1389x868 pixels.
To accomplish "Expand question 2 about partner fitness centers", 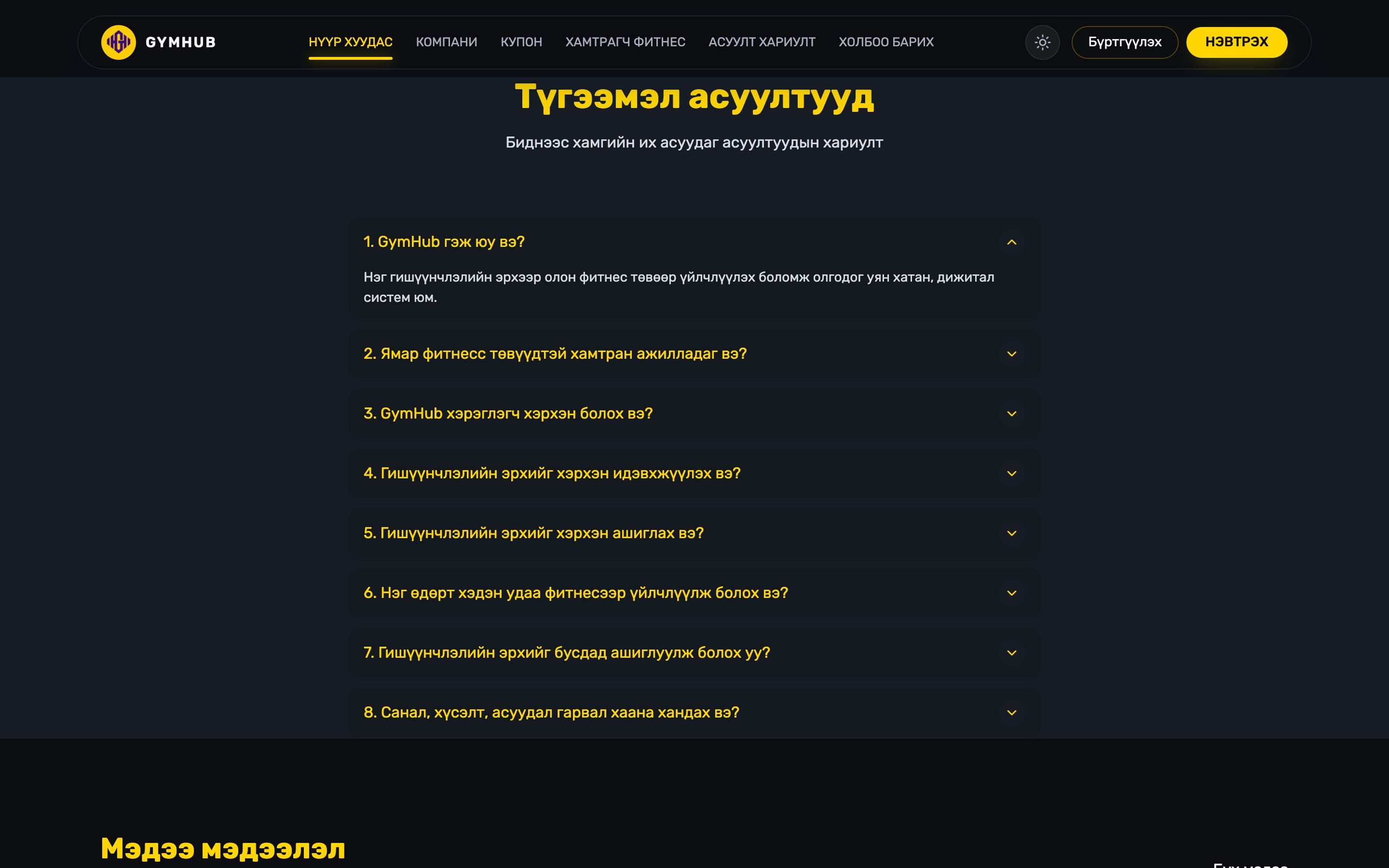I will point(694,353).
